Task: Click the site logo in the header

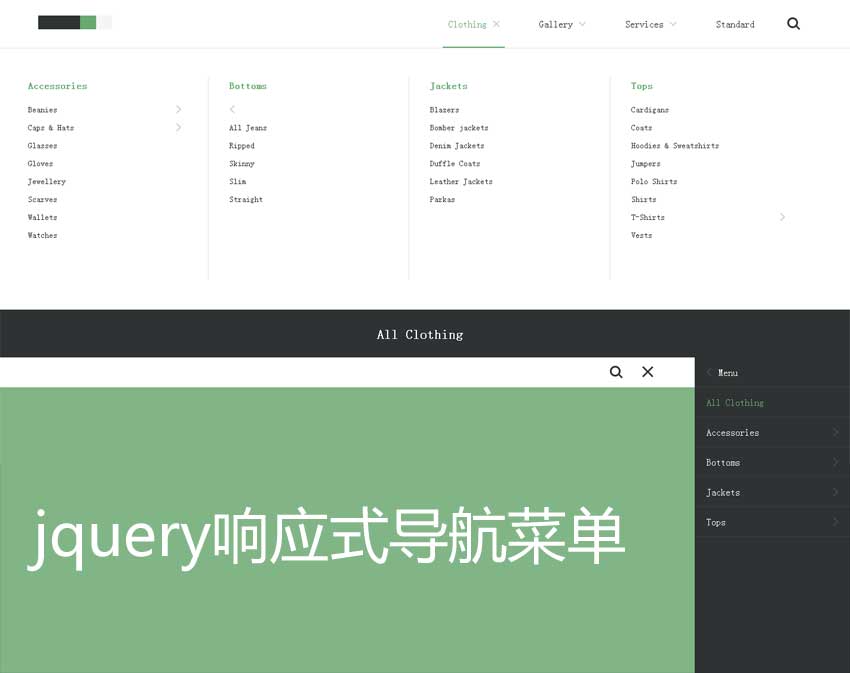Action: [x=74, y=23]
